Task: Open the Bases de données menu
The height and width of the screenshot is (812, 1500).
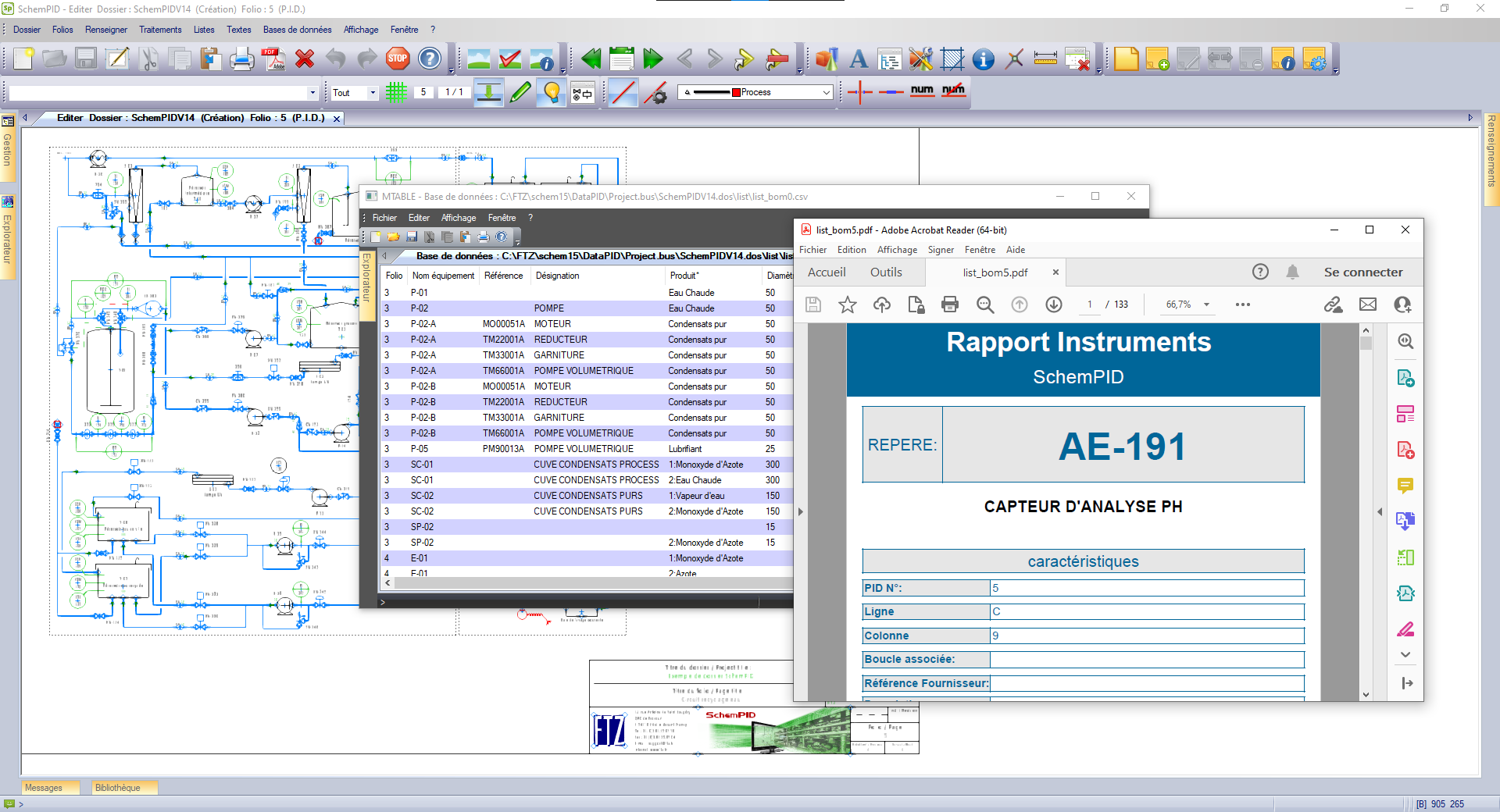Action: (x=297, y=30)
